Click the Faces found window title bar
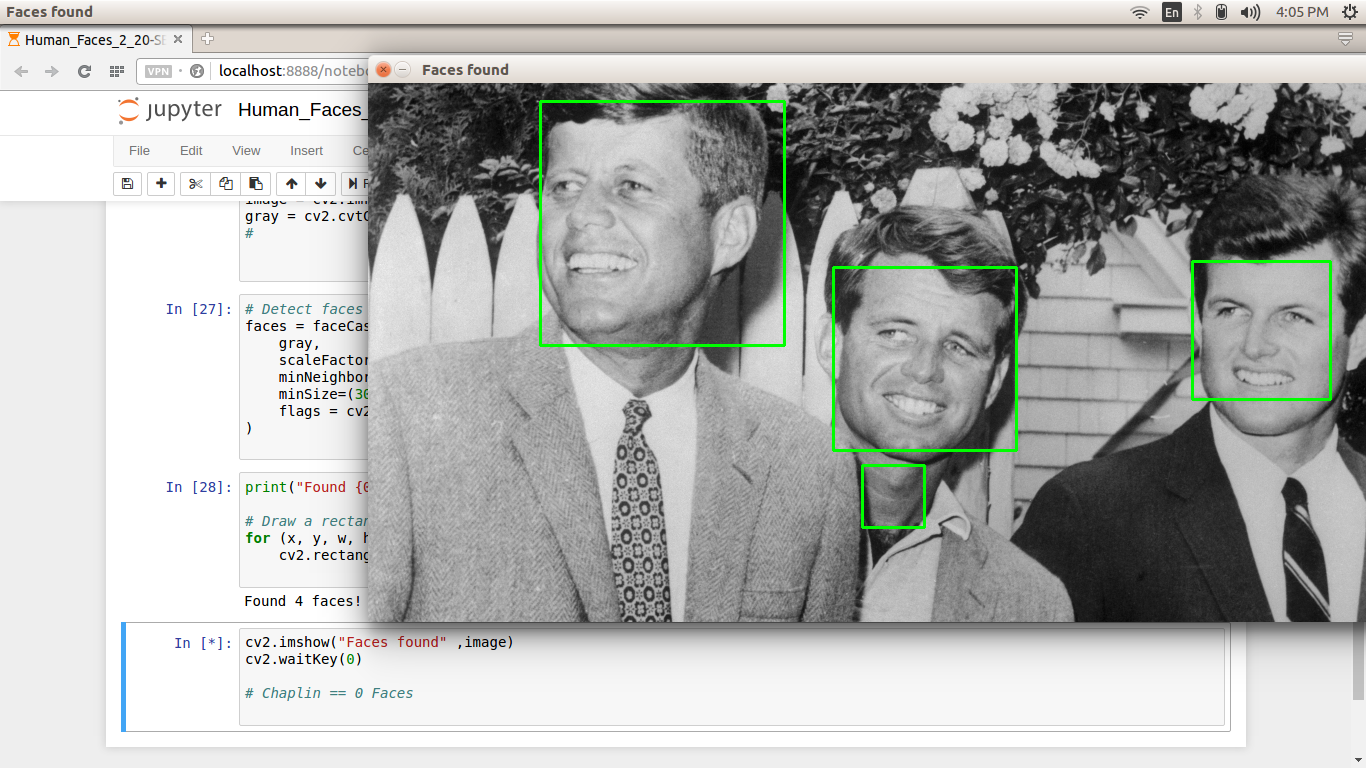This screenshot has height=768, width=1366. (866, 69)
